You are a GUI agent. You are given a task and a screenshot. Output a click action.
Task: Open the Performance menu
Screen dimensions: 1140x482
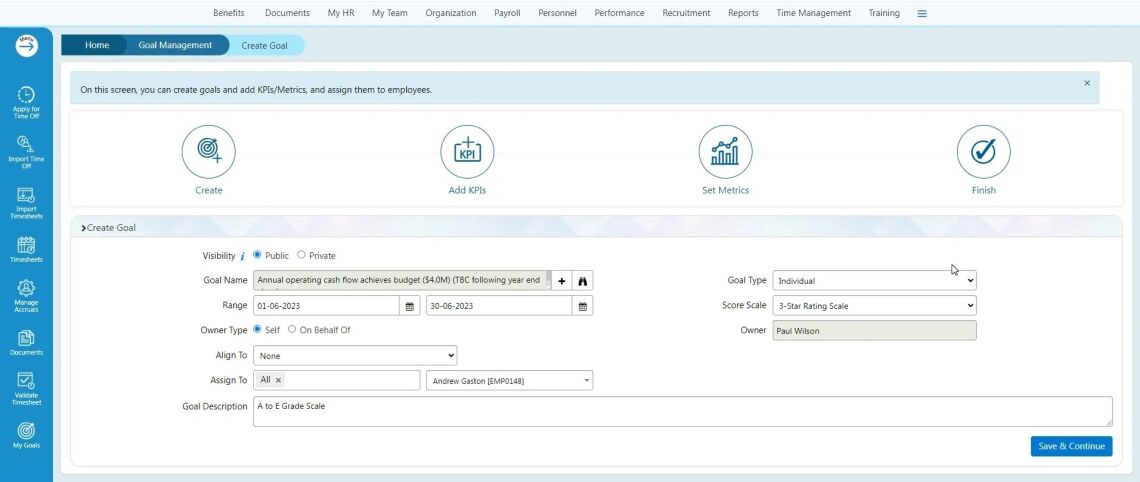(x=619, y=13)
